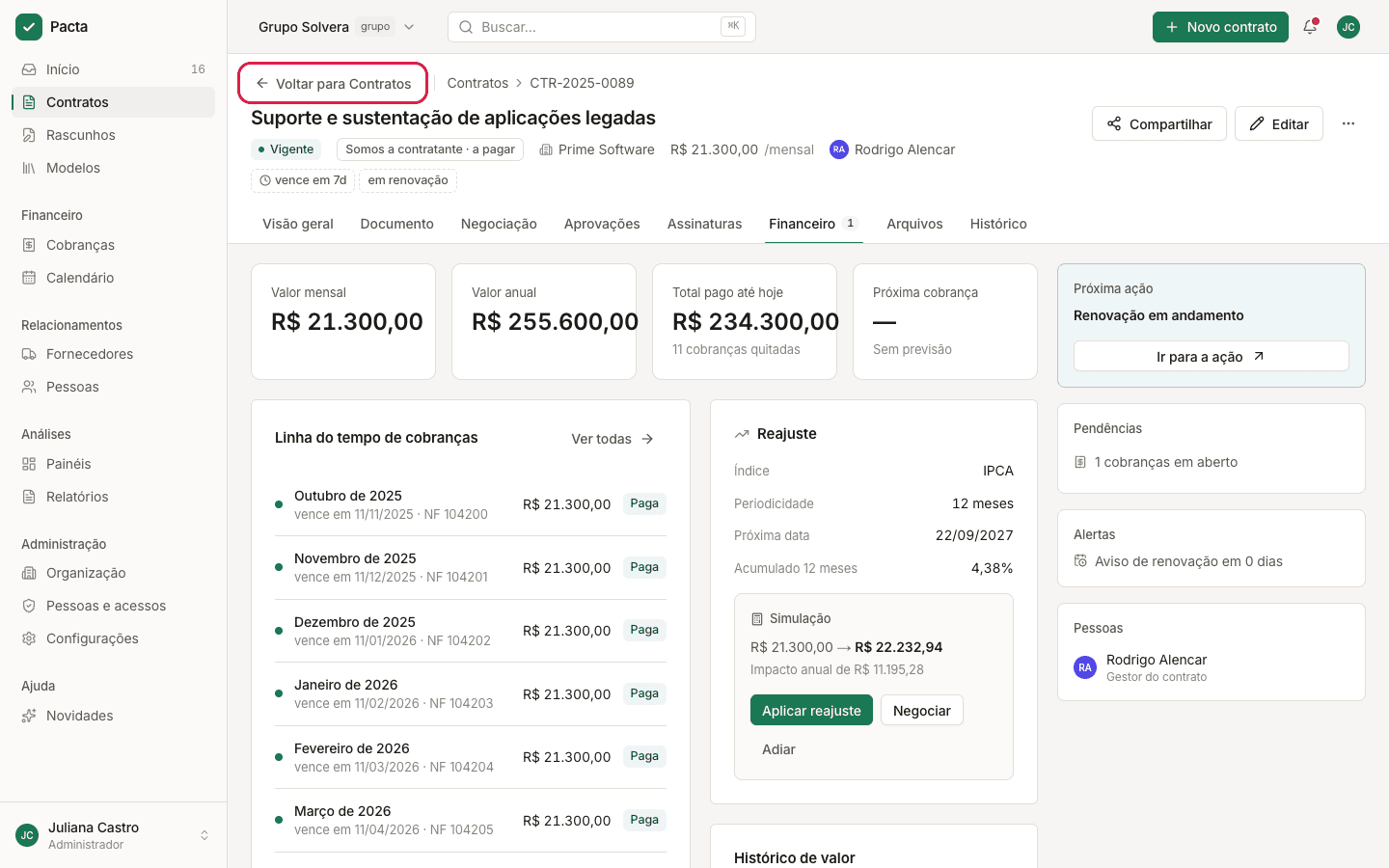
Task: Click Paga badge for Fevereiro de 2026
Action: click(644, 756)
